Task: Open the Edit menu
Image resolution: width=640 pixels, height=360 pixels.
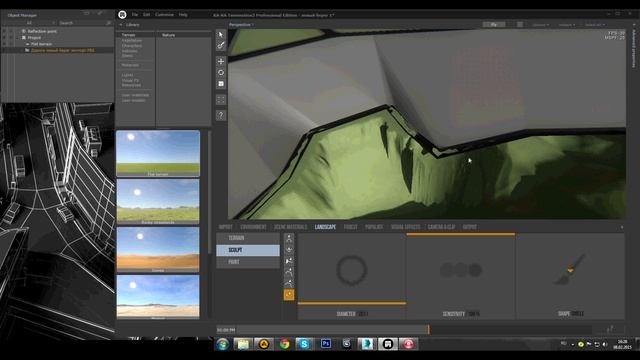Action: [147, 15]
